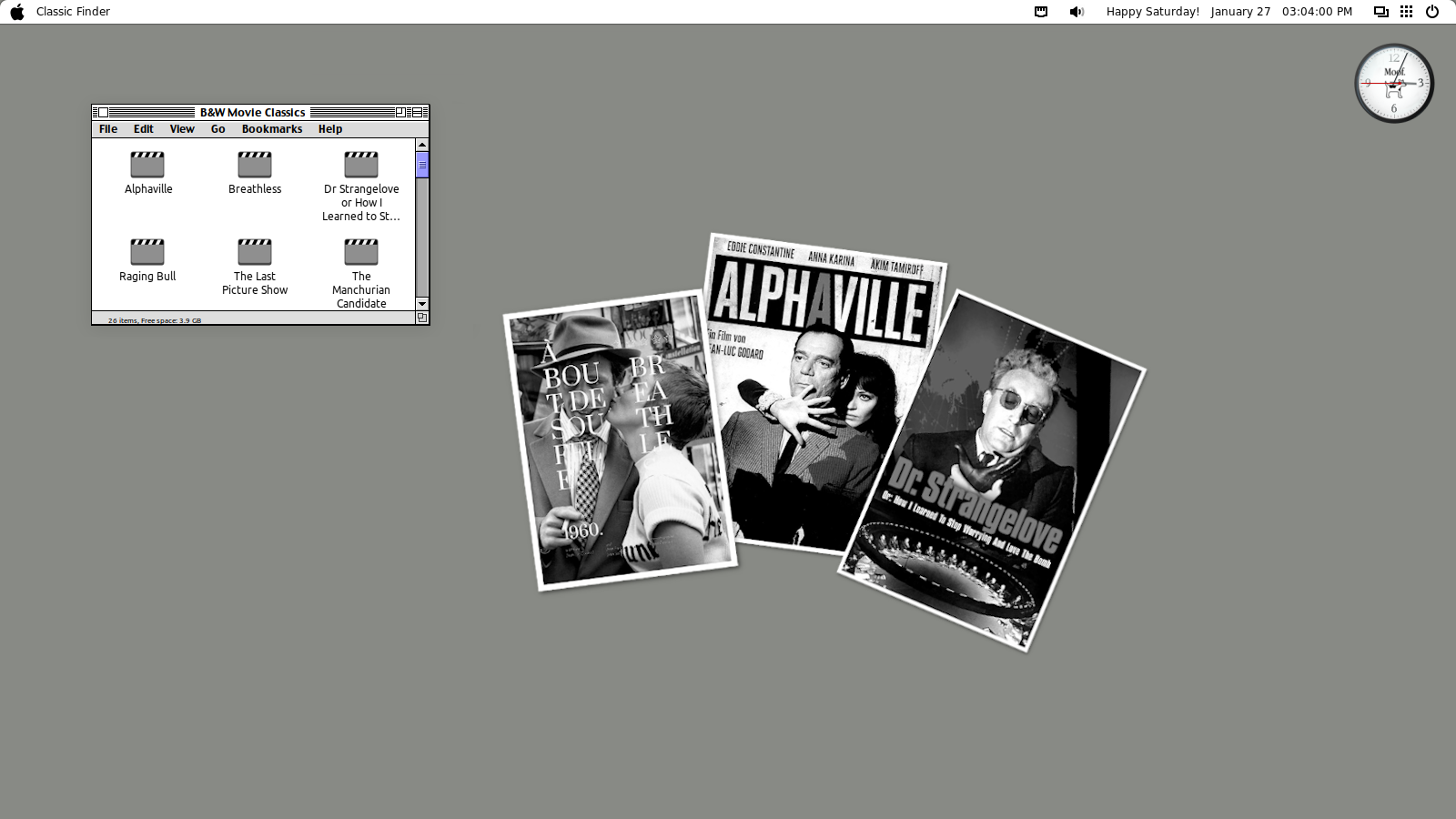Click the January 27 date
The image size is (1456, 819).
1240,12
